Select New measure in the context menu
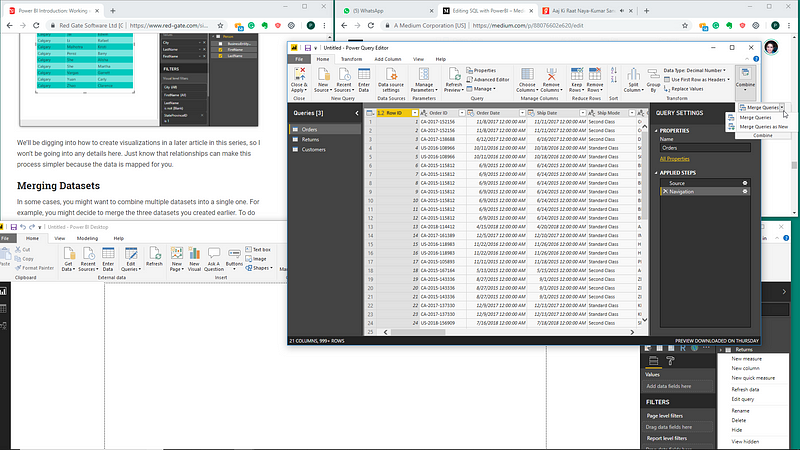The image size is (800, 450). click(x=746, y=359)
